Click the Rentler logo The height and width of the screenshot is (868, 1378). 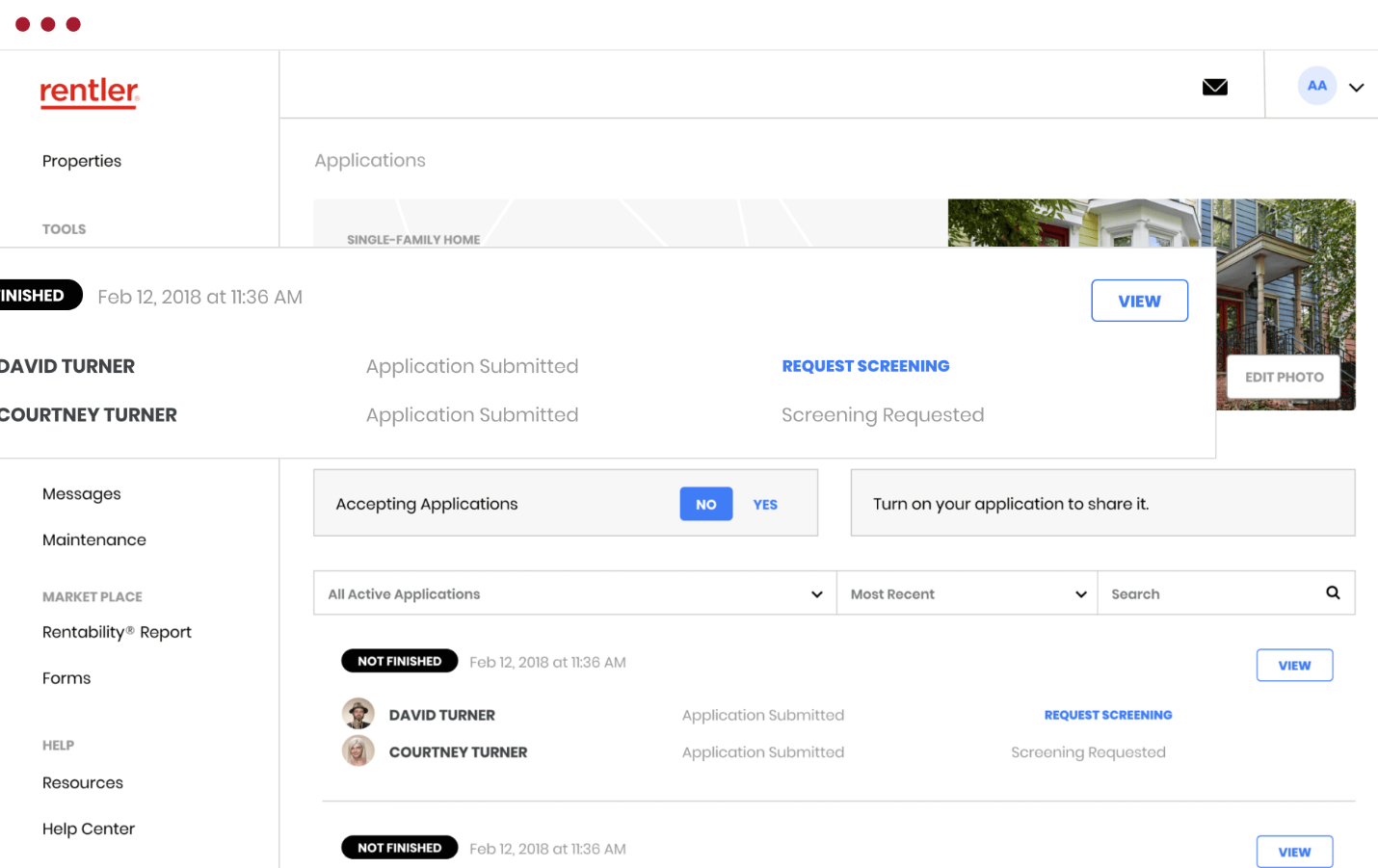(89, 92)
